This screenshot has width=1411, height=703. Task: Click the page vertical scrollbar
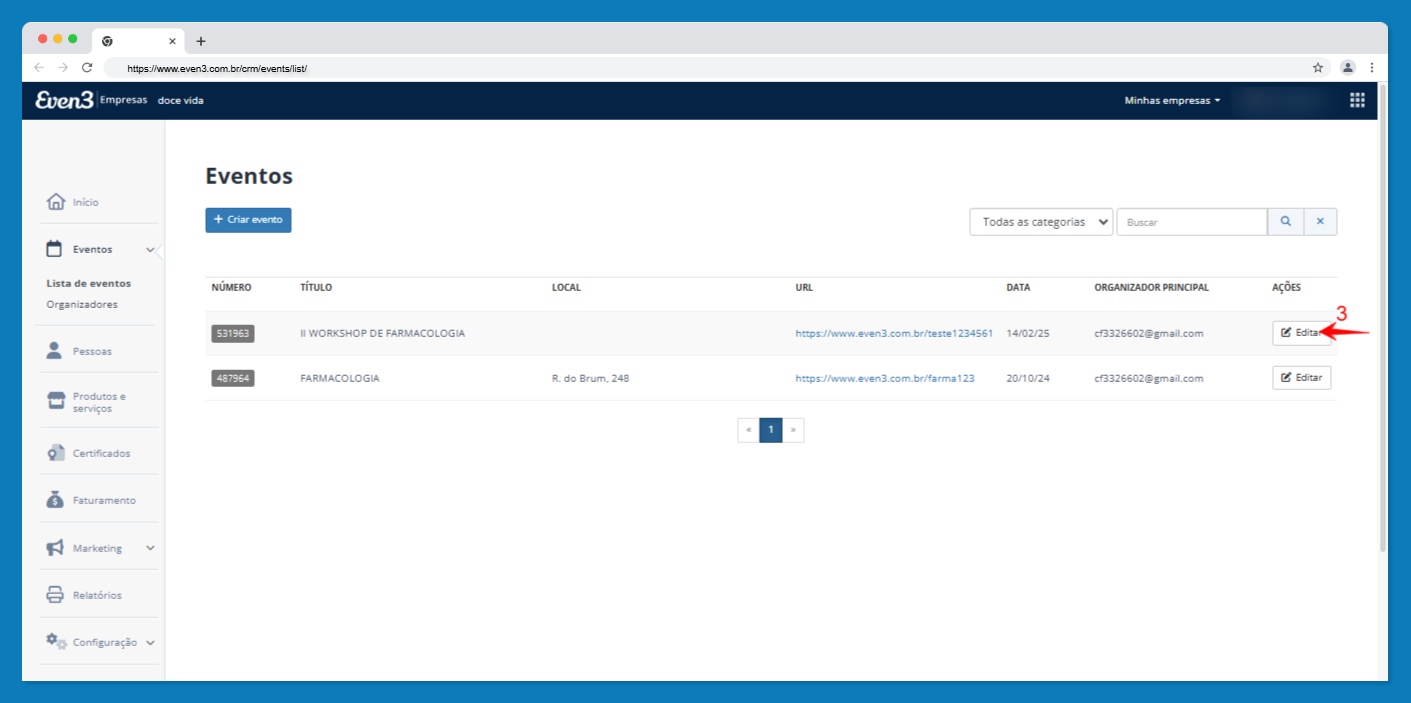coord(1382,318)
